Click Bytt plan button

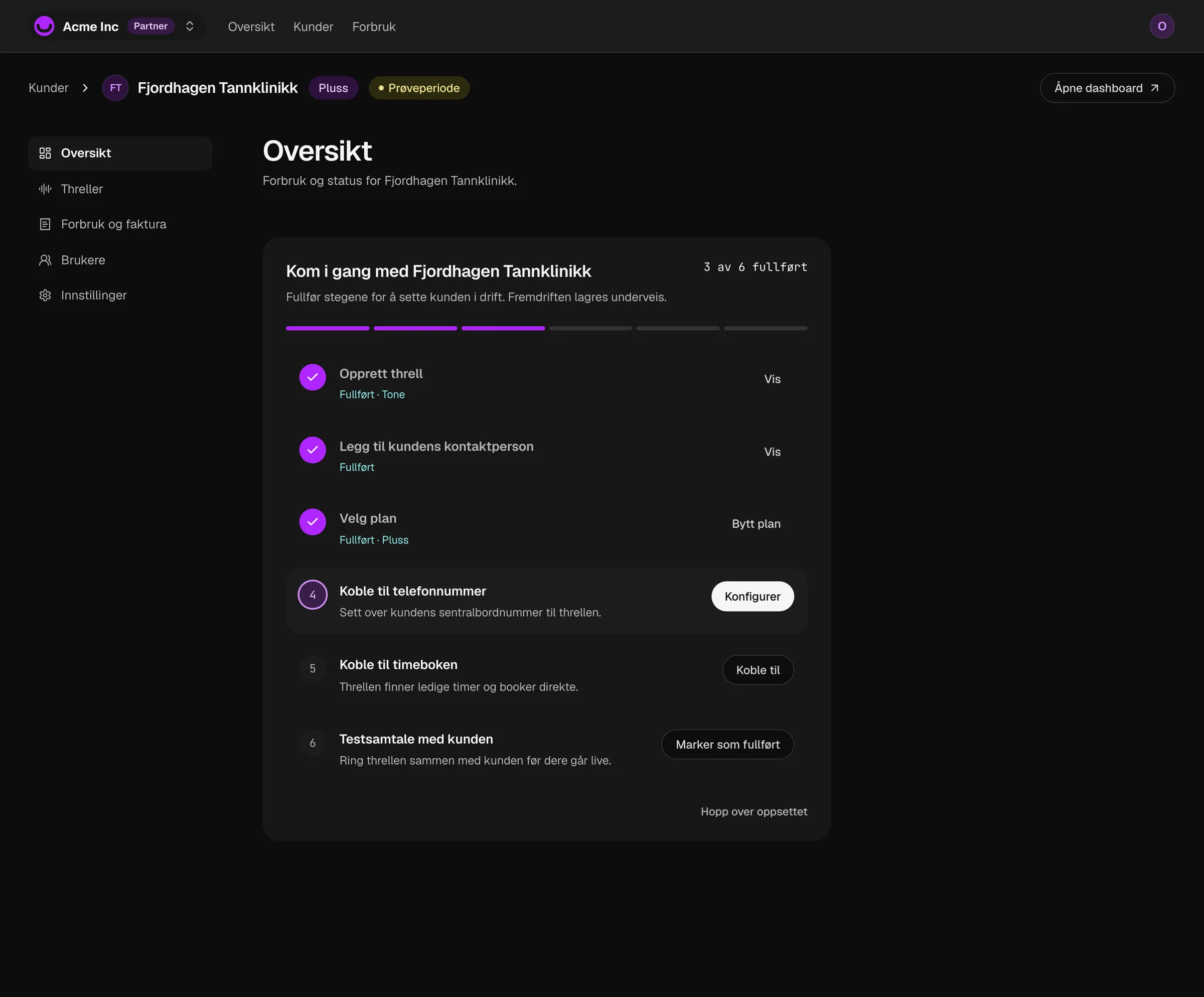tap(756, 524)
